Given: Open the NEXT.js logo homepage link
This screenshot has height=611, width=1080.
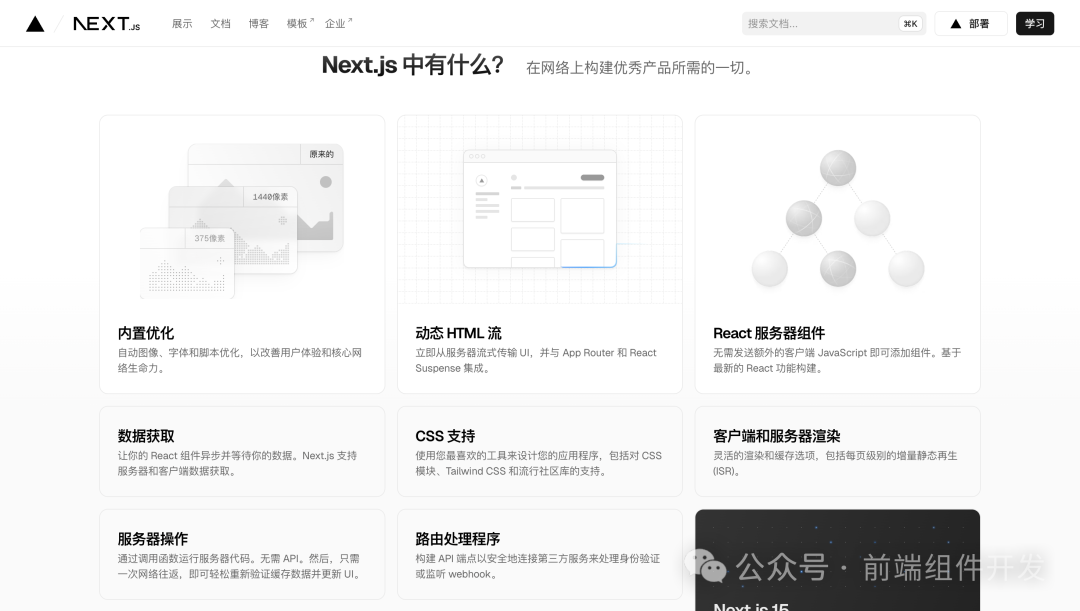Looking at the screenshot, I should [107, 24].
